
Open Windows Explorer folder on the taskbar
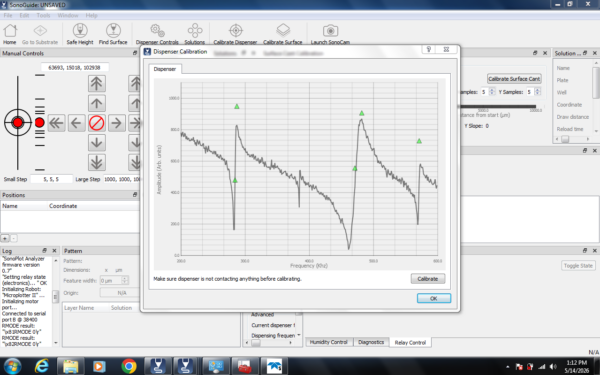[70, 366]
